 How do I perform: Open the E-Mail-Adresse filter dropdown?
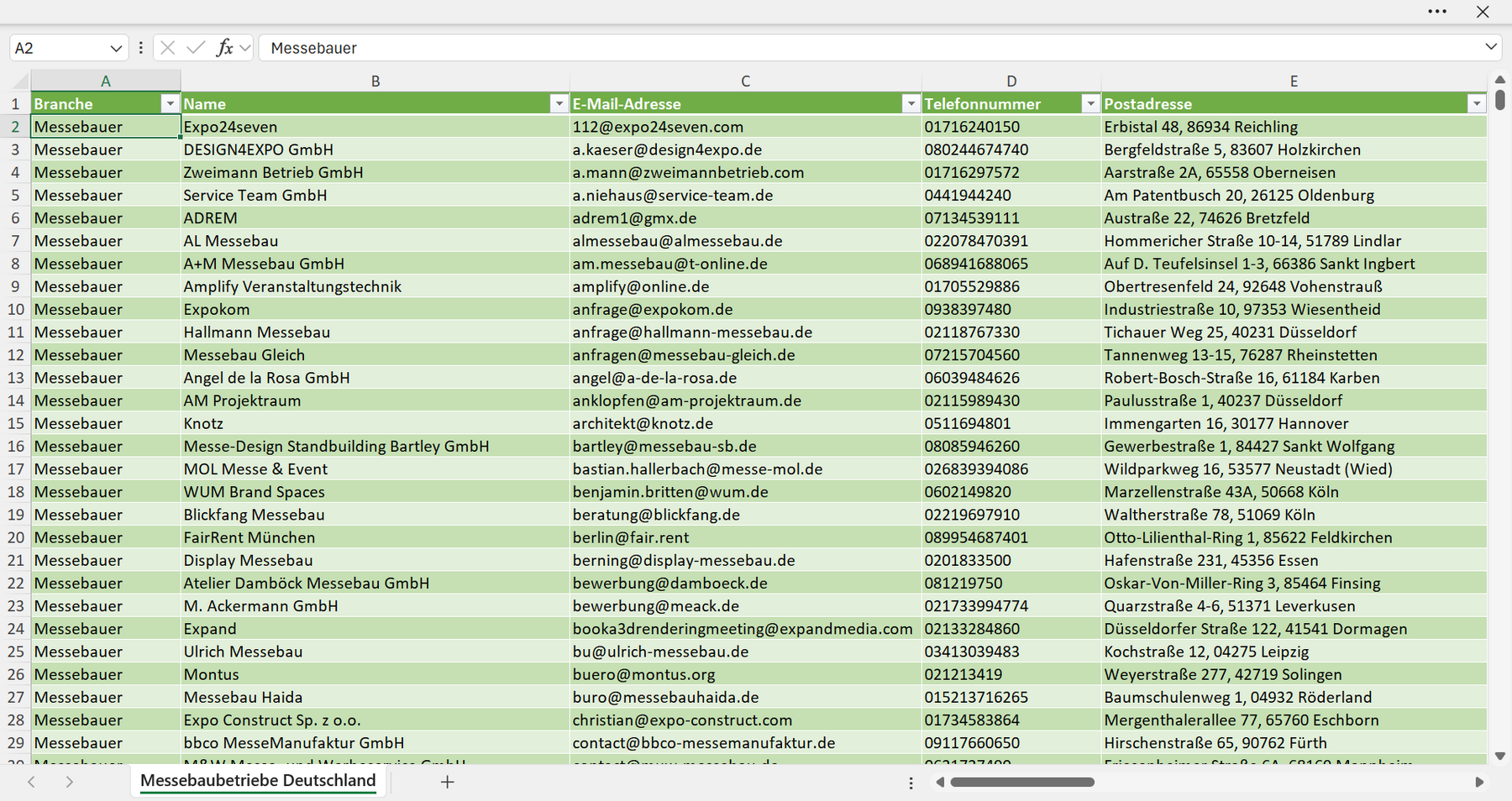[x=911, y=103]
